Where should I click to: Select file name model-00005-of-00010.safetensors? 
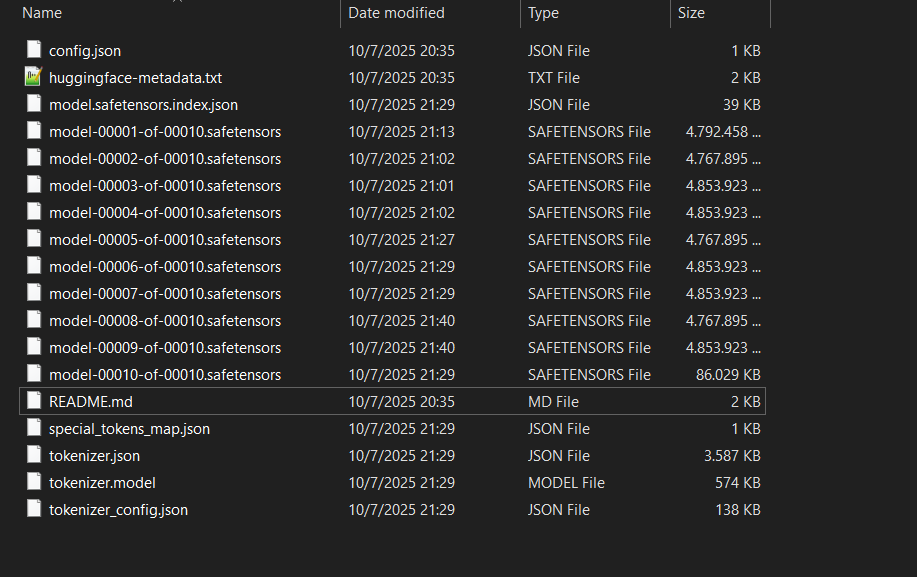click(165, 240)
